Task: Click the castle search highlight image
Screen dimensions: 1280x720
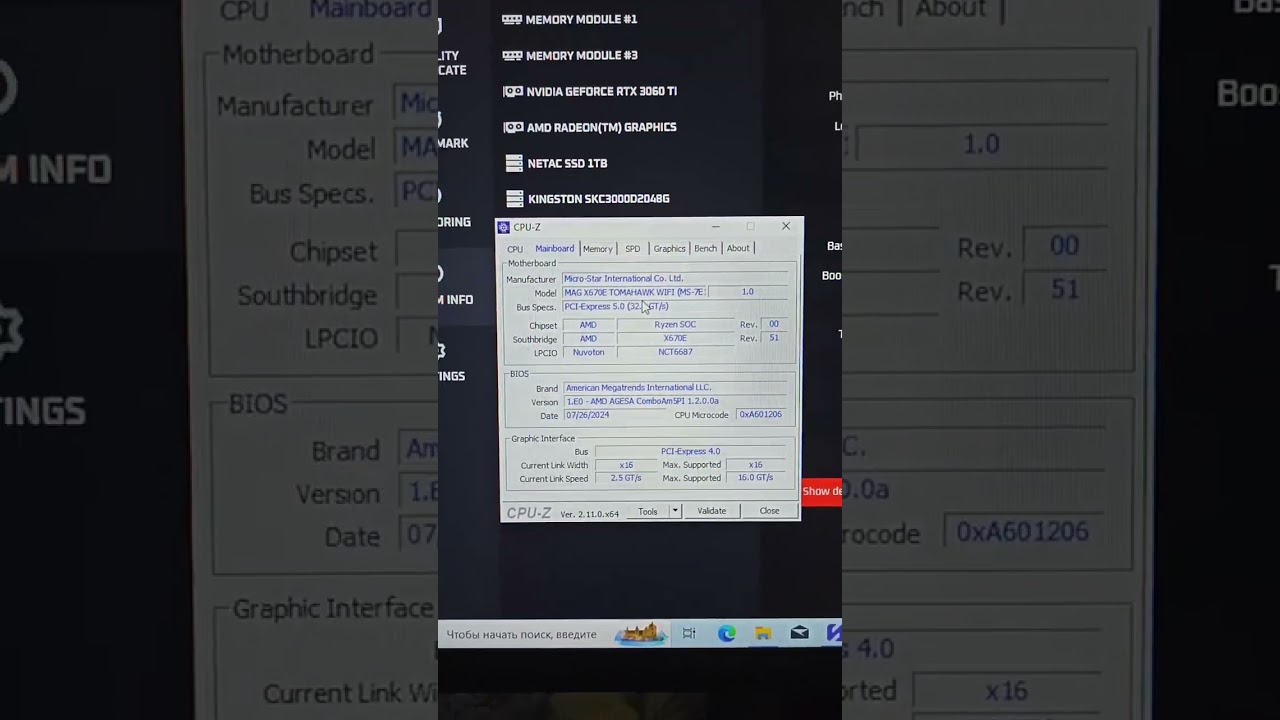Action: (640, 633)
